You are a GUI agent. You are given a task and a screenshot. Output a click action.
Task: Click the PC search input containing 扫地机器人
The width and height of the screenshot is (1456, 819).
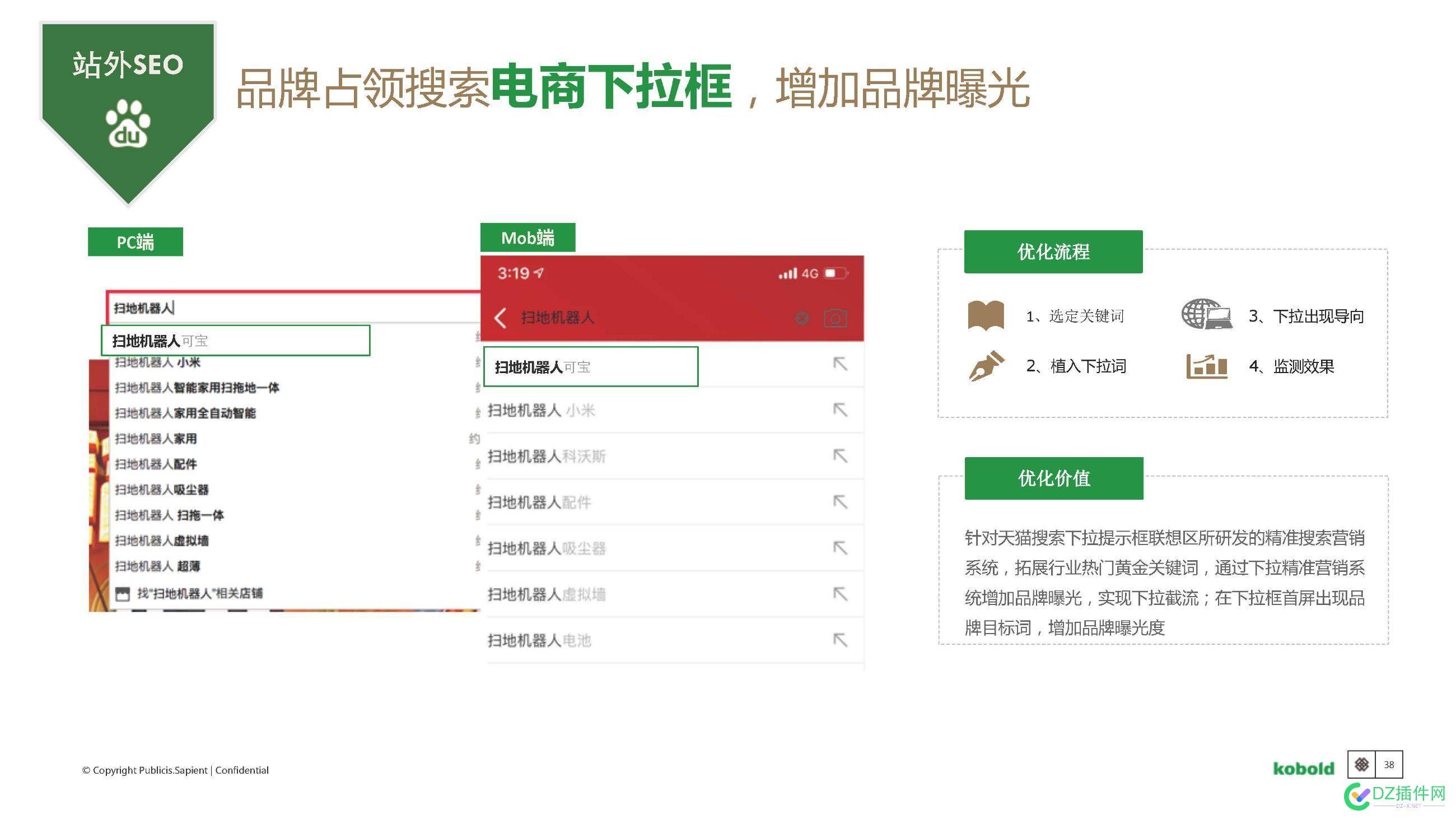point(294,308)
